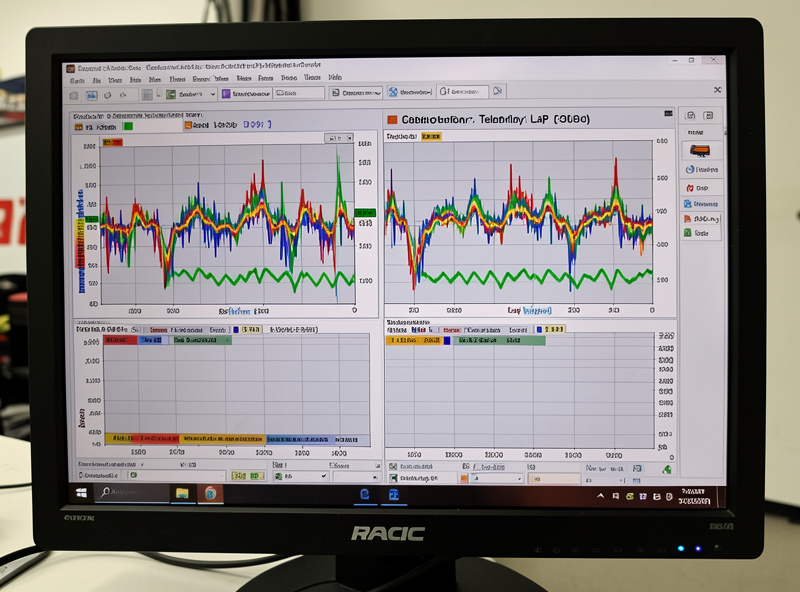This screenshot has height=592, width=800.
Task: Click the long green legend bar in lower-right chart
Action: (x=499, y=340)
